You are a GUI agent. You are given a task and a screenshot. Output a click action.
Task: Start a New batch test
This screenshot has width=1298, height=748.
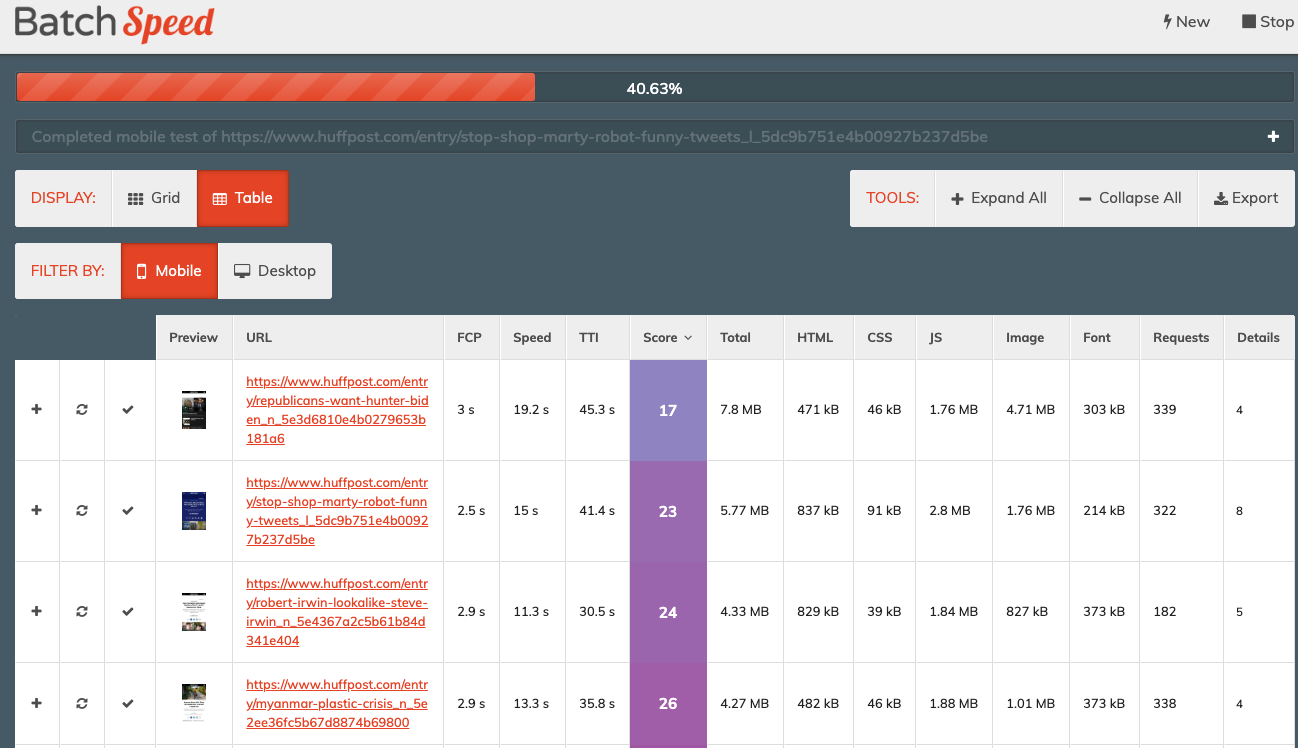pos(1186,22)
